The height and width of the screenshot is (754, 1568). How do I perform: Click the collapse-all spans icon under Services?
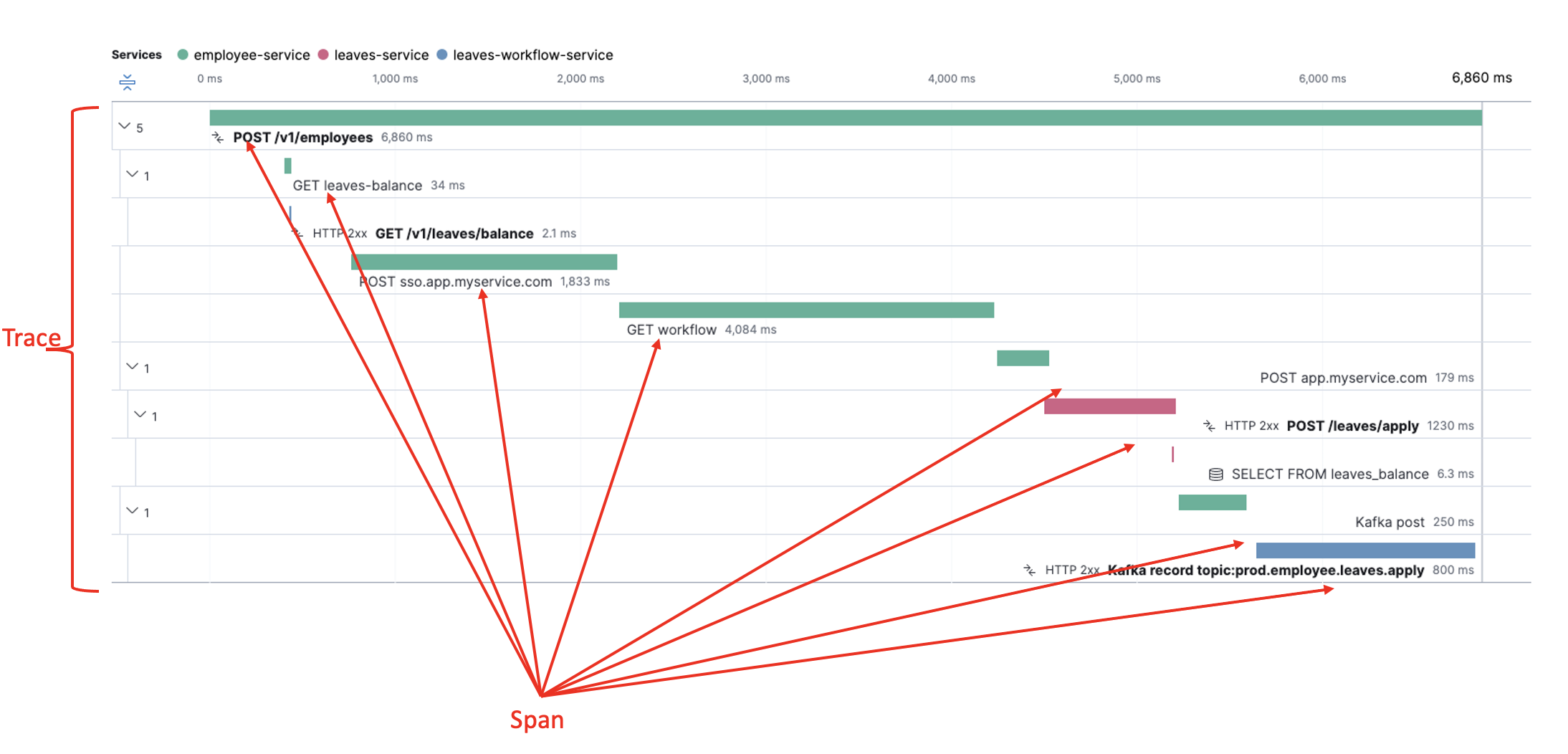coord(127,82)
